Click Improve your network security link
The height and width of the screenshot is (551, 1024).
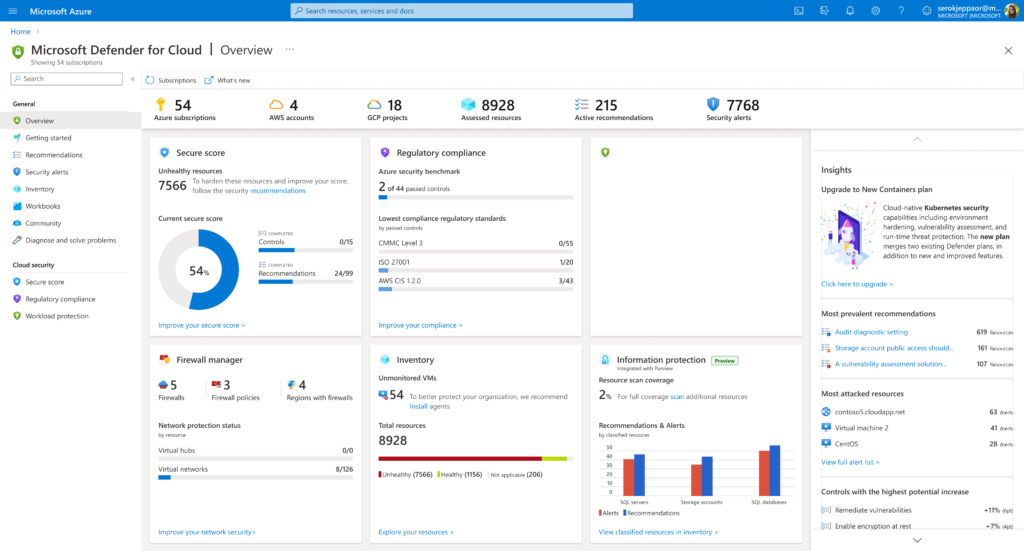click(207, 532)
